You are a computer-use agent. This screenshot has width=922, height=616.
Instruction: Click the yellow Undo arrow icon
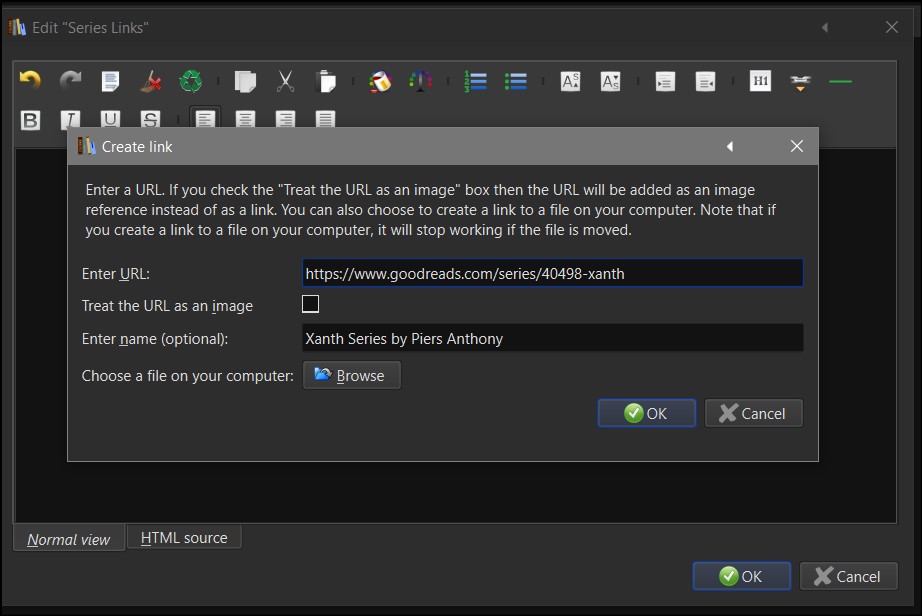tap(30, 81)
